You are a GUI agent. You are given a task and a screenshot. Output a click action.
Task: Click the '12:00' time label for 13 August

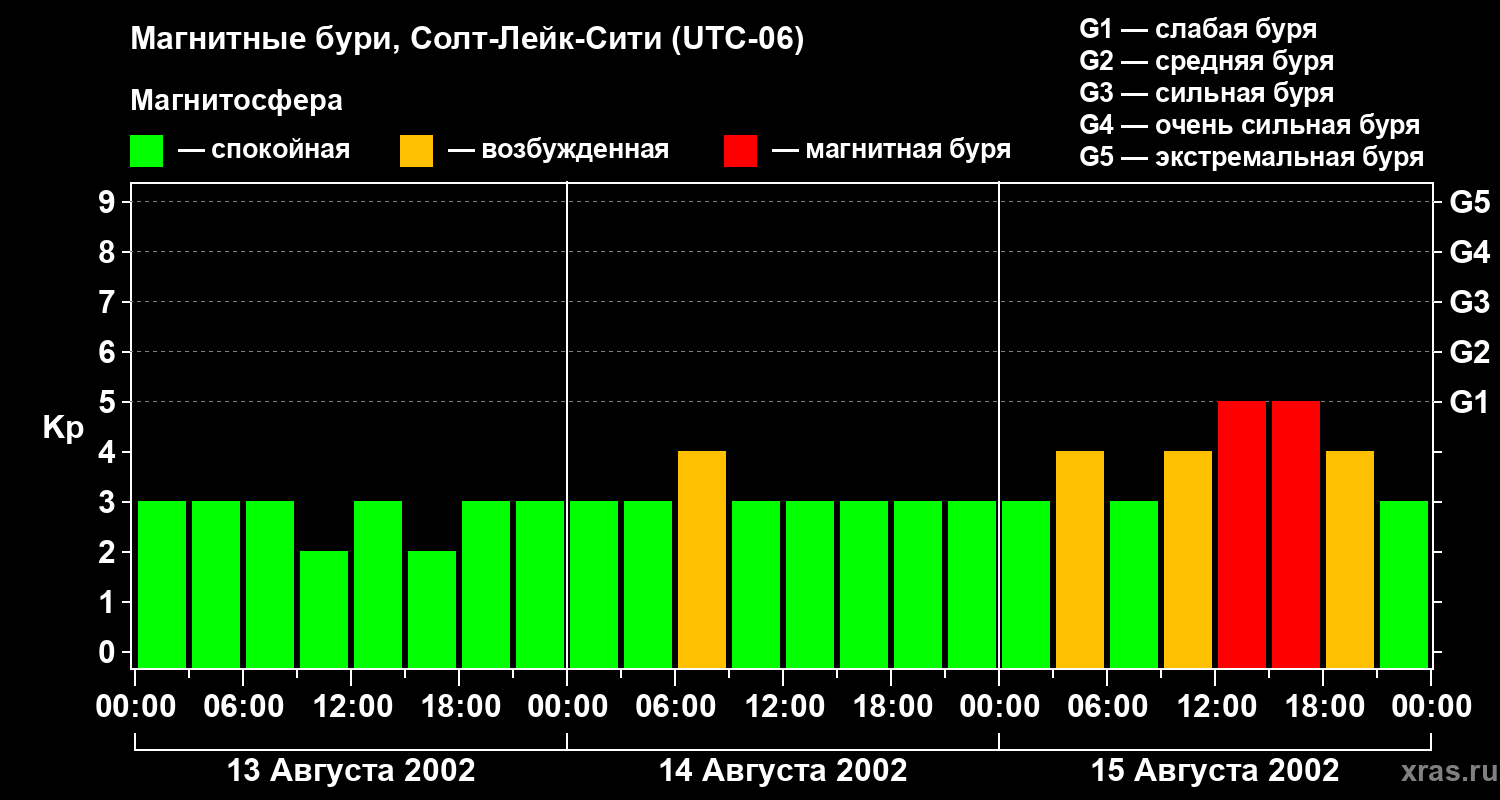click(x=351, y=707)
